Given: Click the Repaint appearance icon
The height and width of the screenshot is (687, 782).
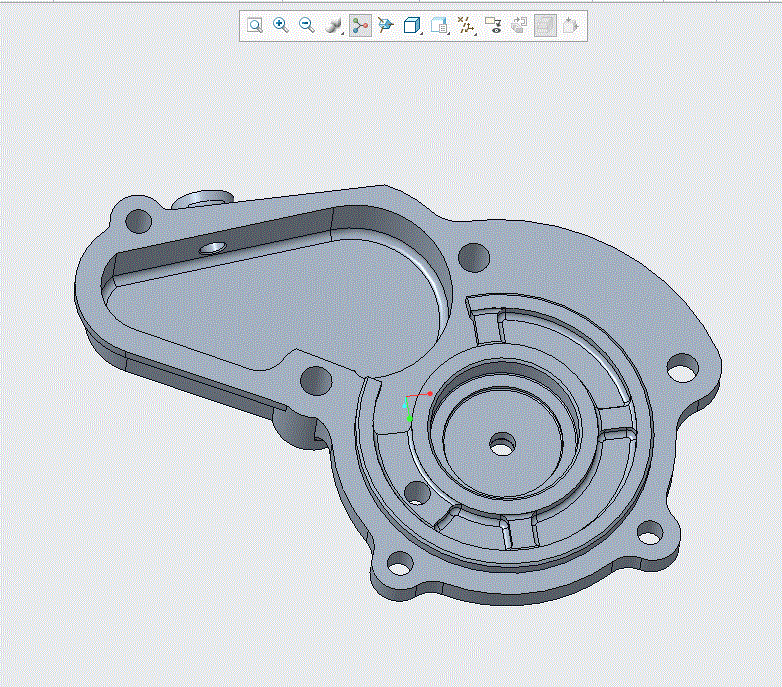Looking at the screenshot, I should (x=332, y=25).
